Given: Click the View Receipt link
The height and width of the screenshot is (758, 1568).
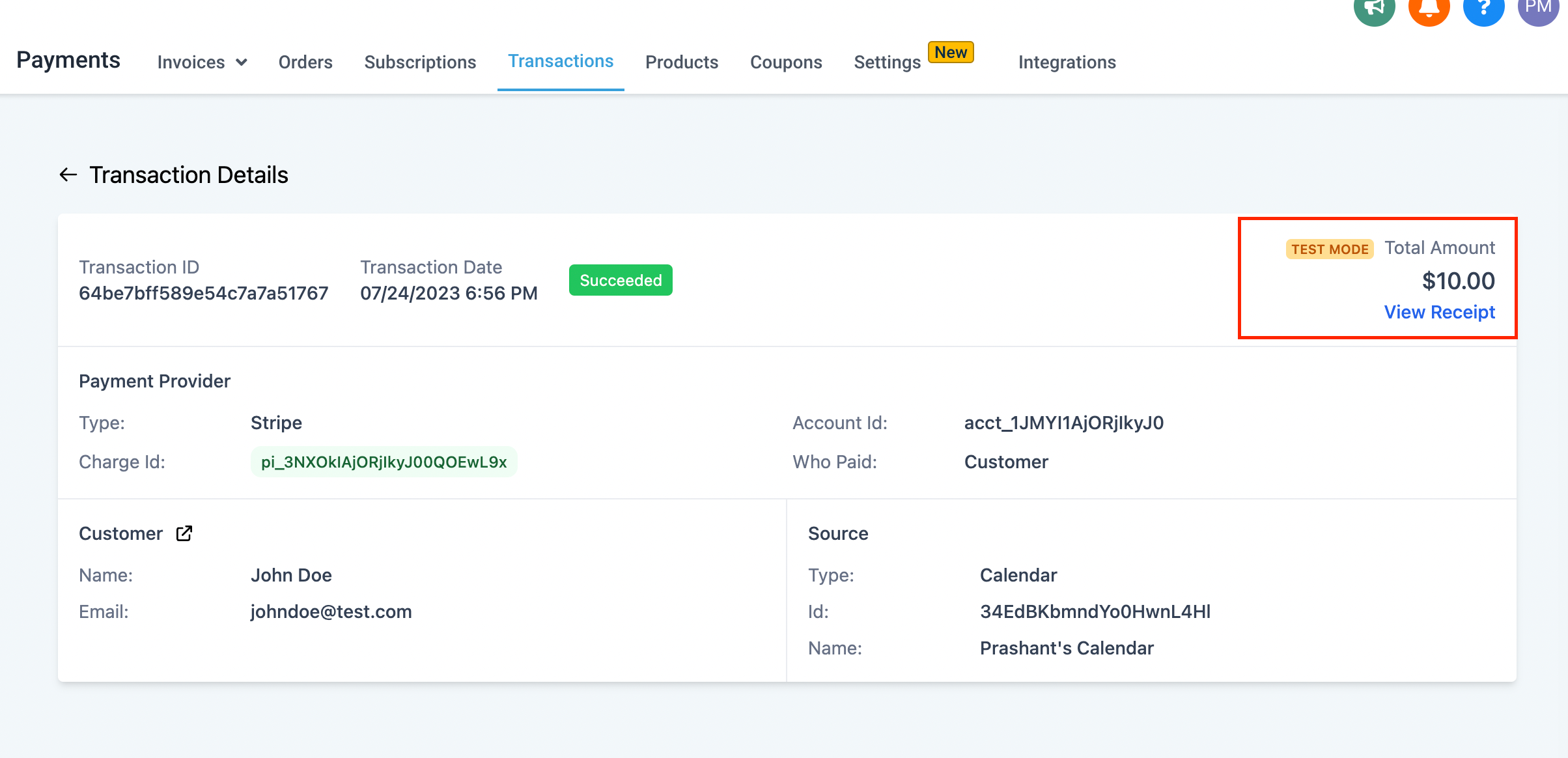Looking at the screenshot, I should coord(1440,312).
